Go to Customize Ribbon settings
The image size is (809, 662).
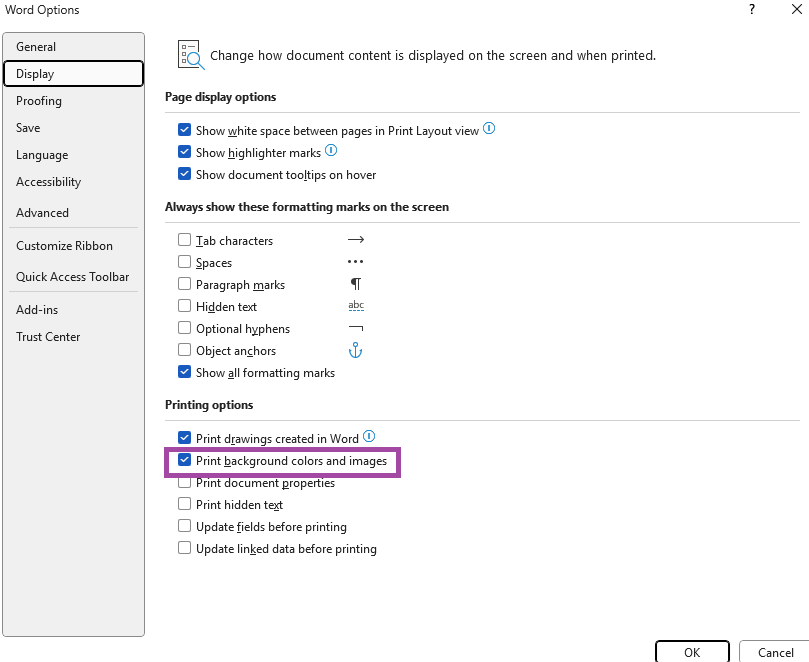click(x=64, y=246)
